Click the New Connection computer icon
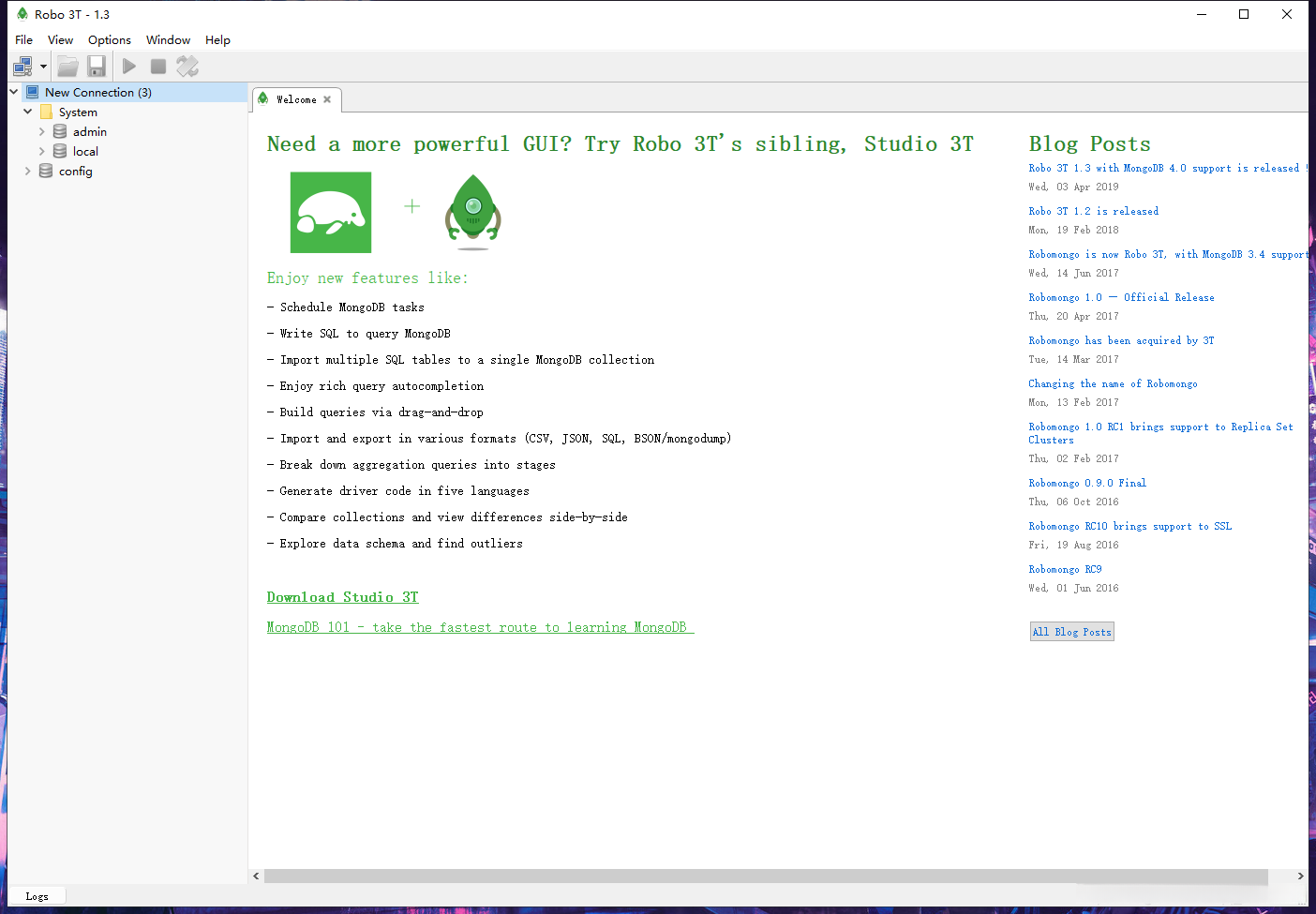The height and width of the screenshot is (914, 1316). point(32,92)
